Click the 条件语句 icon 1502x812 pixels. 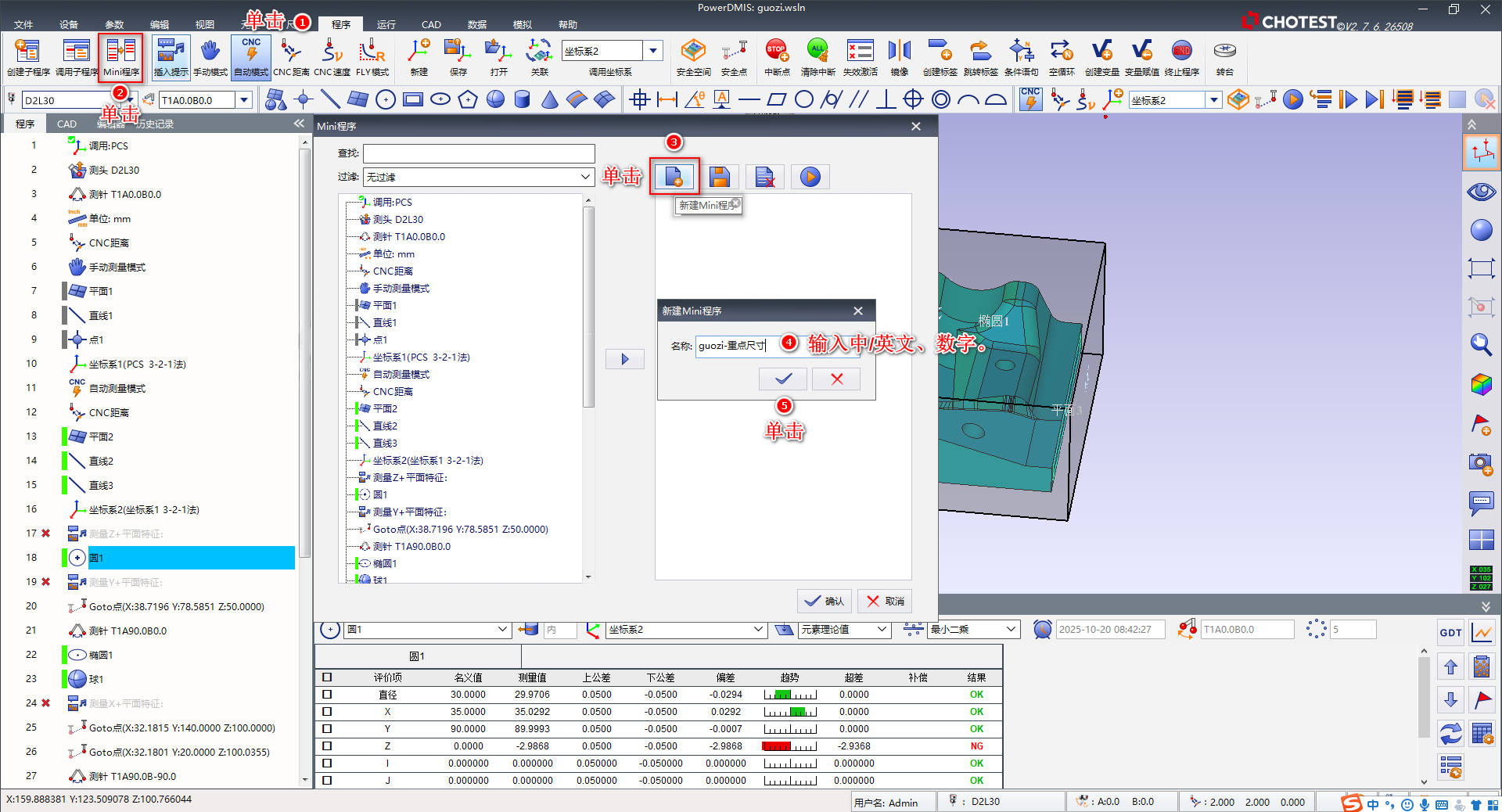(x=1021, y=57)
